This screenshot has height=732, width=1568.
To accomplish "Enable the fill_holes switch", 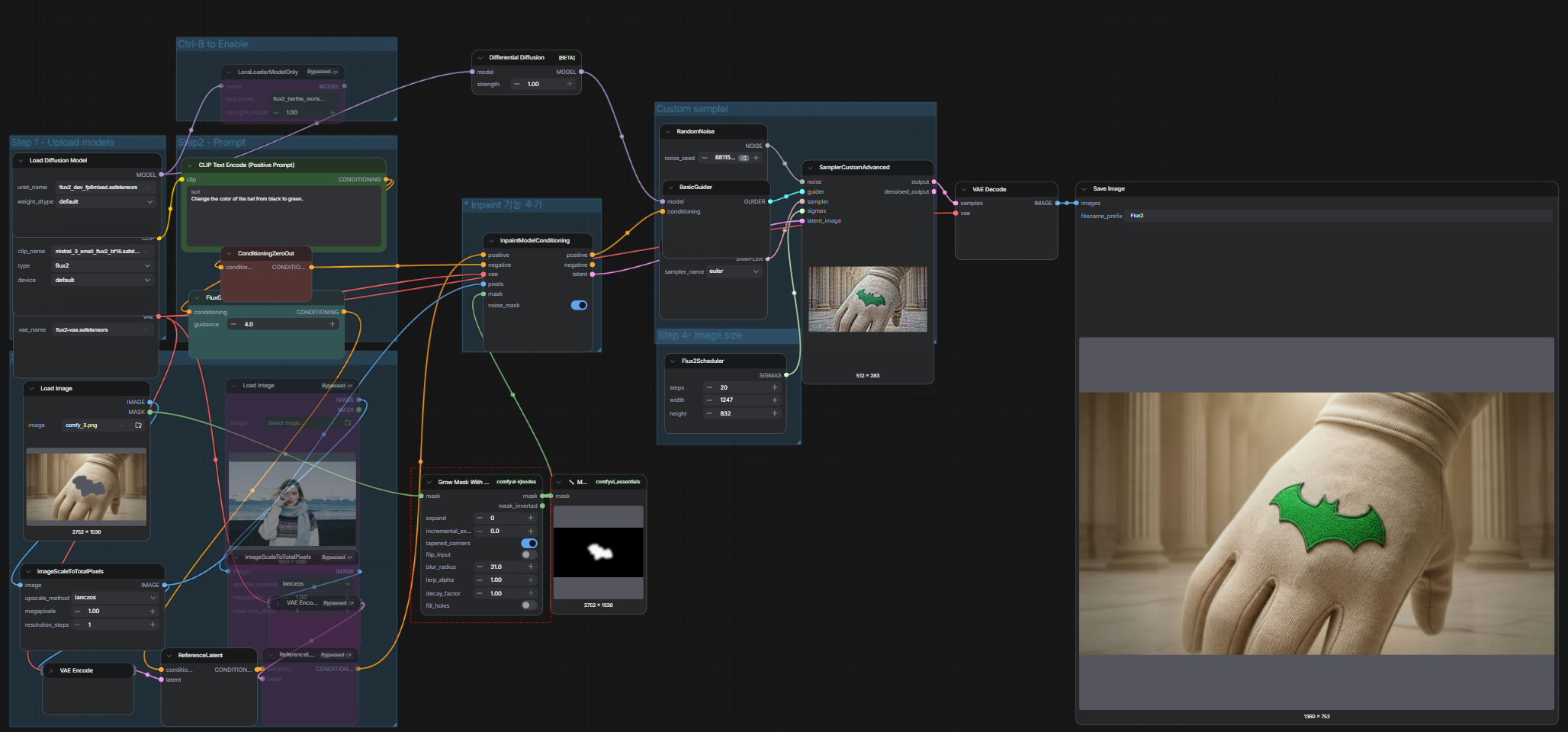I will coord(529,605).
